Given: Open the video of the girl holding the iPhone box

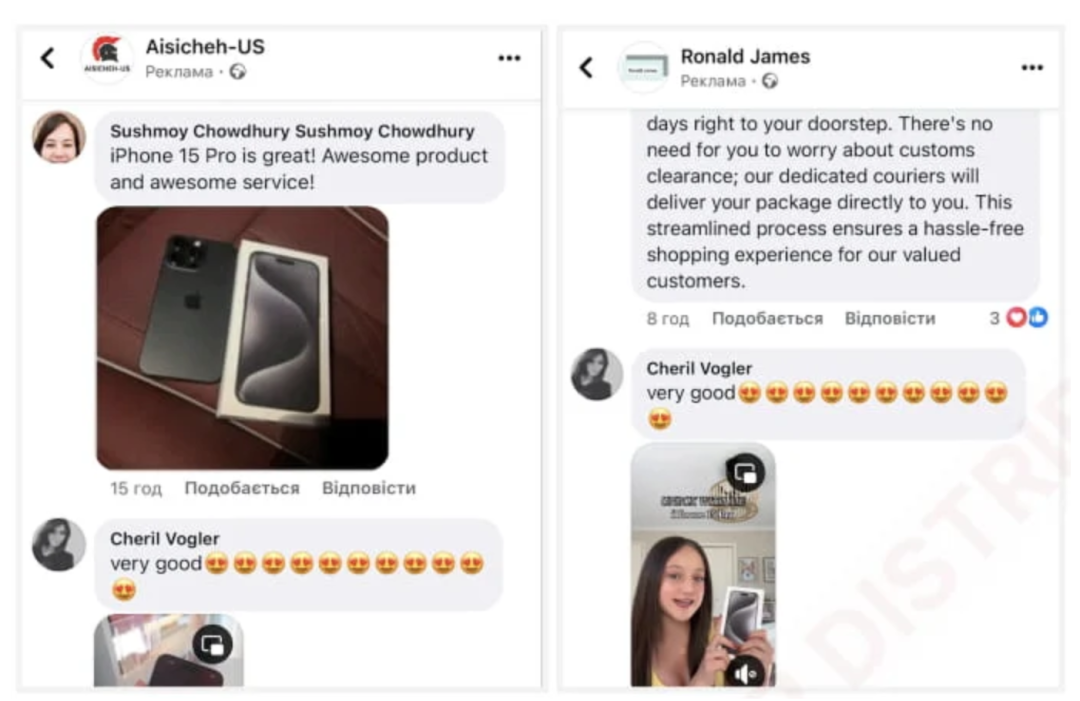Looking at the screenshot, I should (703, 565).
